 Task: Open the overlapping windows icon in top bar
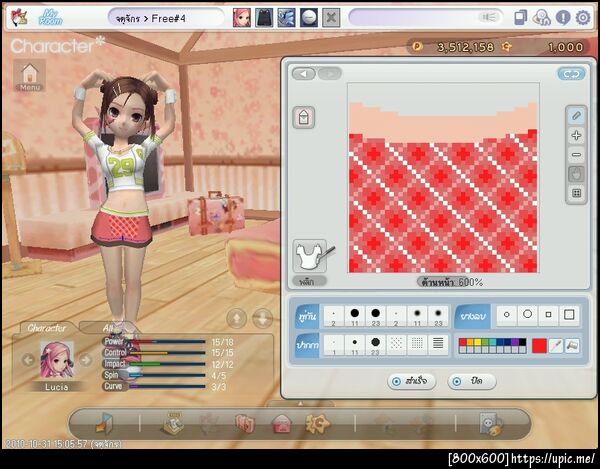click(520, 18)
